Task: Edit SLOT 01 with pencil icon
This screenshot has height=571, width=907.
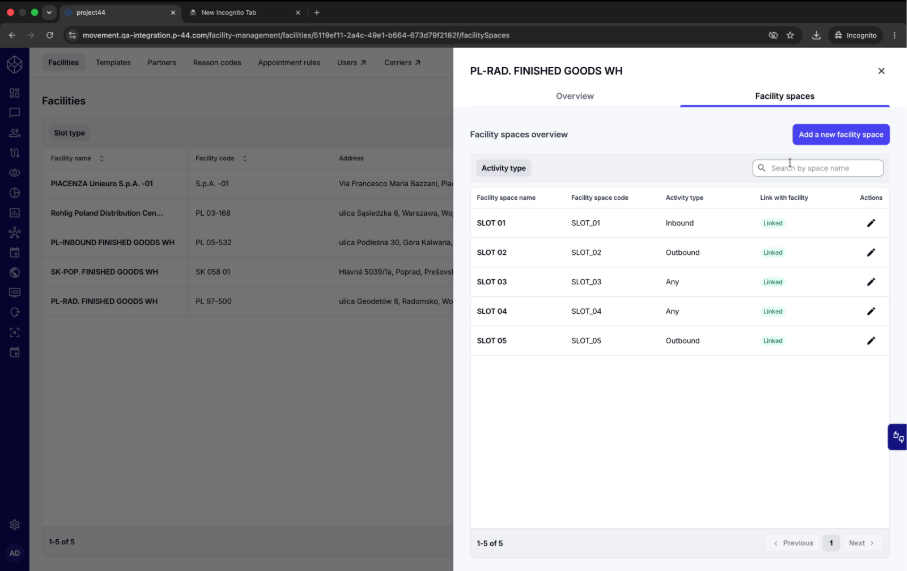Action: tap(871, 223)
